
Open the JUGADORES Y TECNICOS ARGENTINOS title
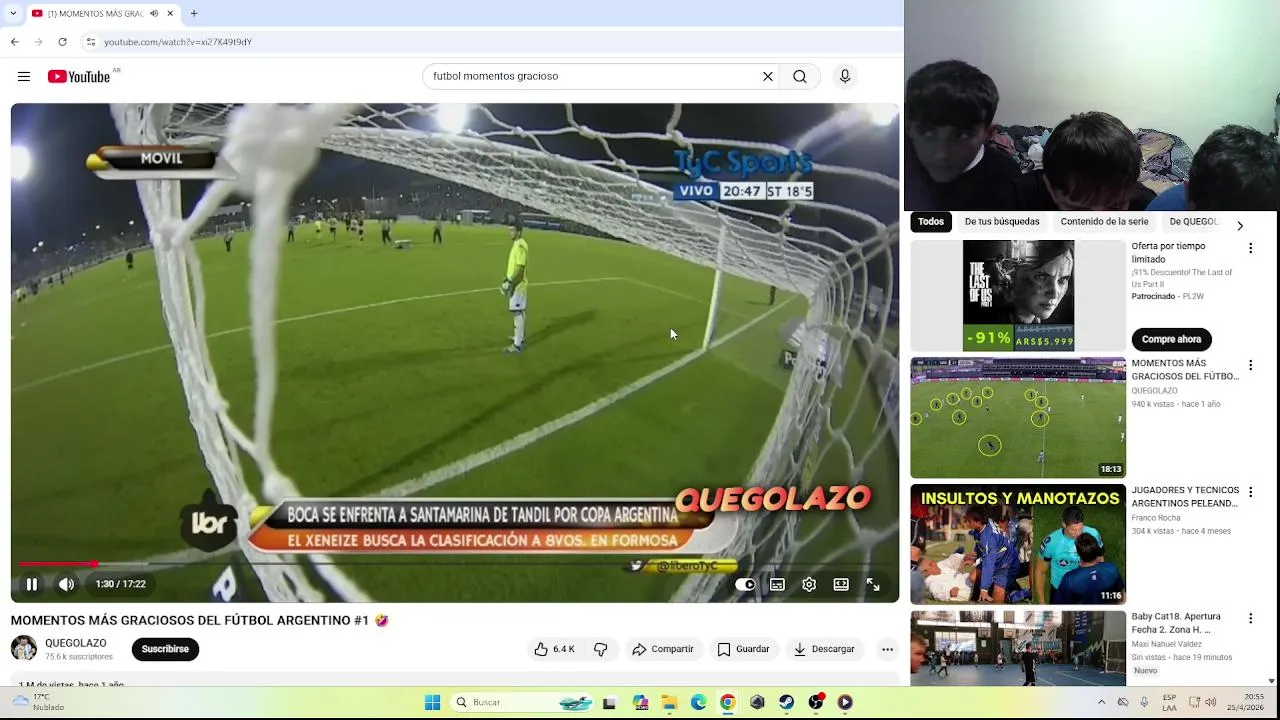coord(1185,497)
